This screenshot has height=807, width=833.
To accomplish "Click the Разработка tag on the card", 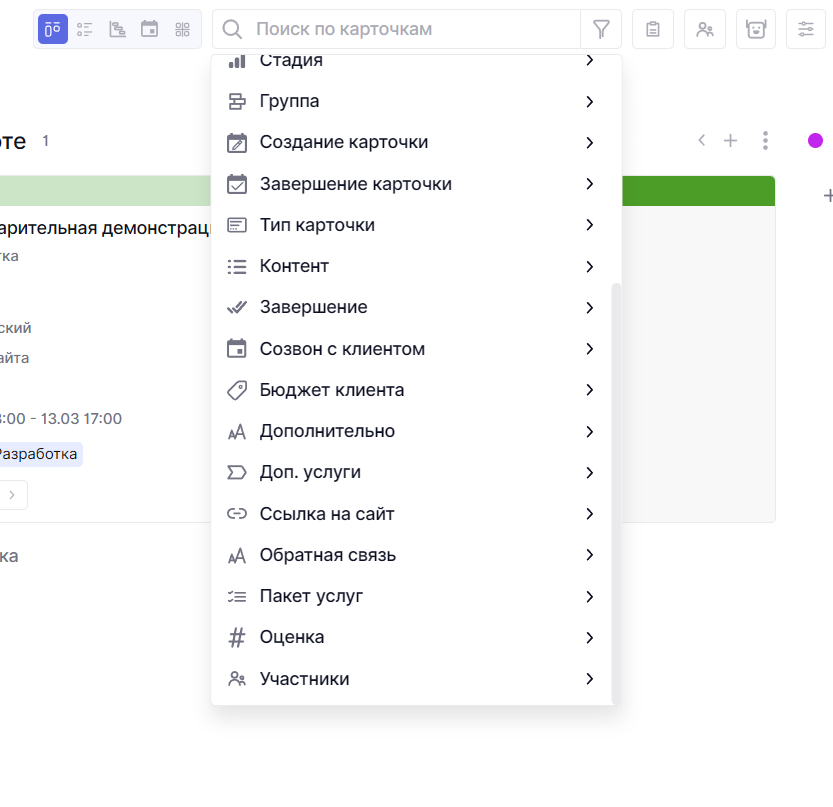I will point(38,454).
